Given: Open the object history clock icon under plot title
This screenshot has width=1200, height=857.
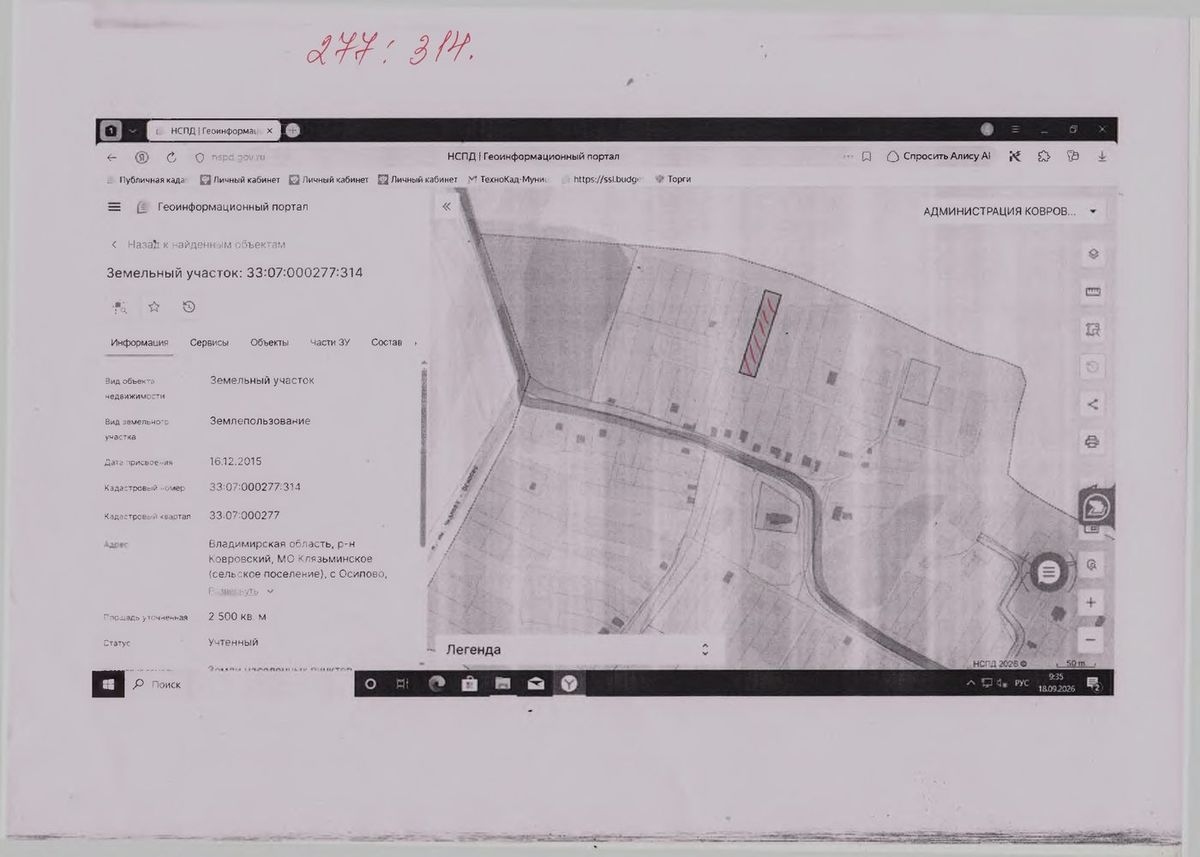Looking at the screenshot, I should [x=189, y=307].
